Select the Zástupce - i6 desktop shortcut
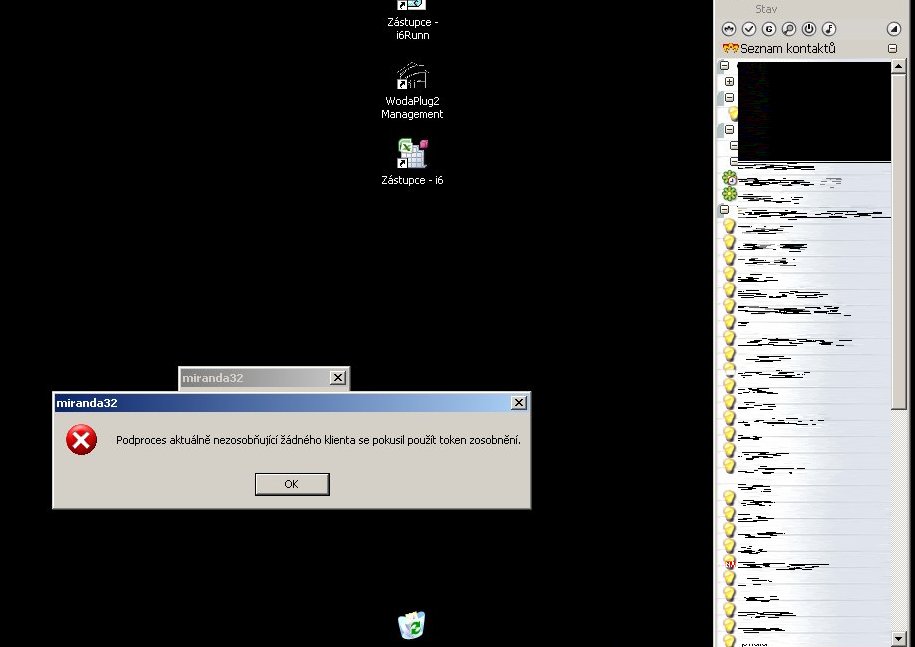This screenshot has width=915, height=647. click(x=412, y=162)
